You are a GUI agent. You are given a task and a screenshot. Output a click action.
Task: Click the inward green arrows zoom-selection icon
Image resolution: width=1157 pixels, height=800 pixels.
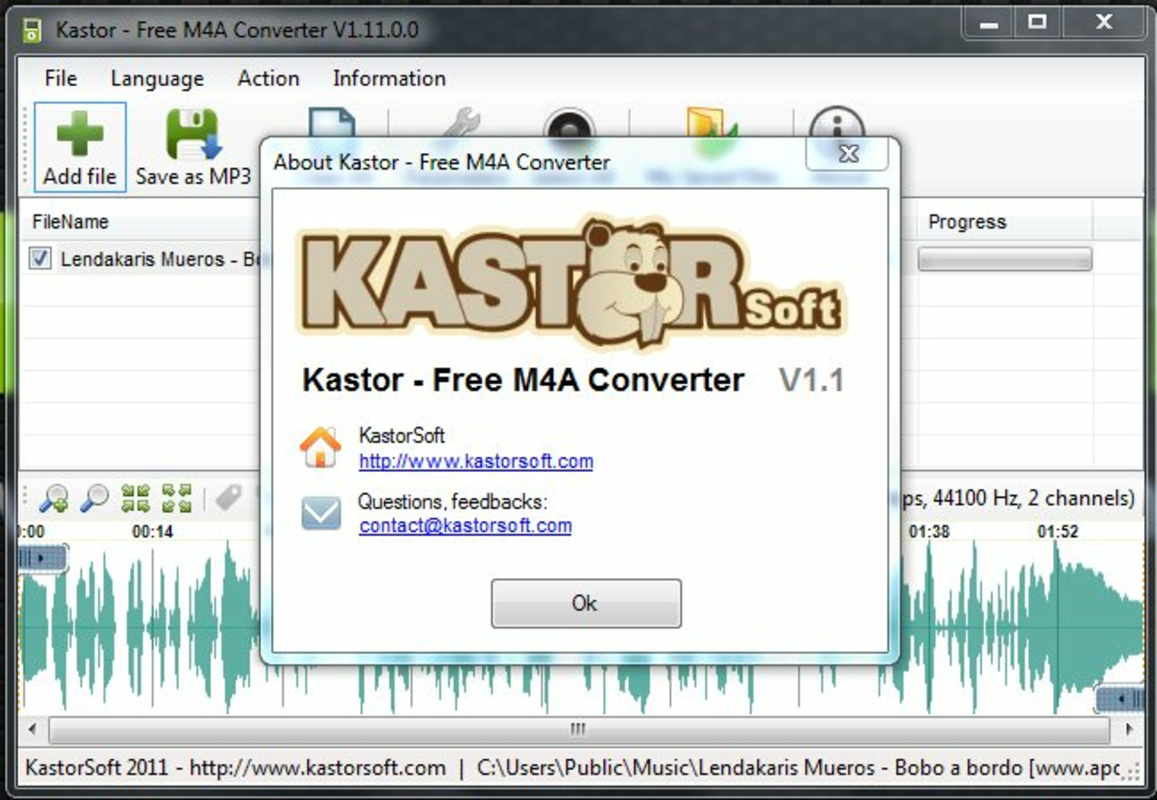(136, 499)
